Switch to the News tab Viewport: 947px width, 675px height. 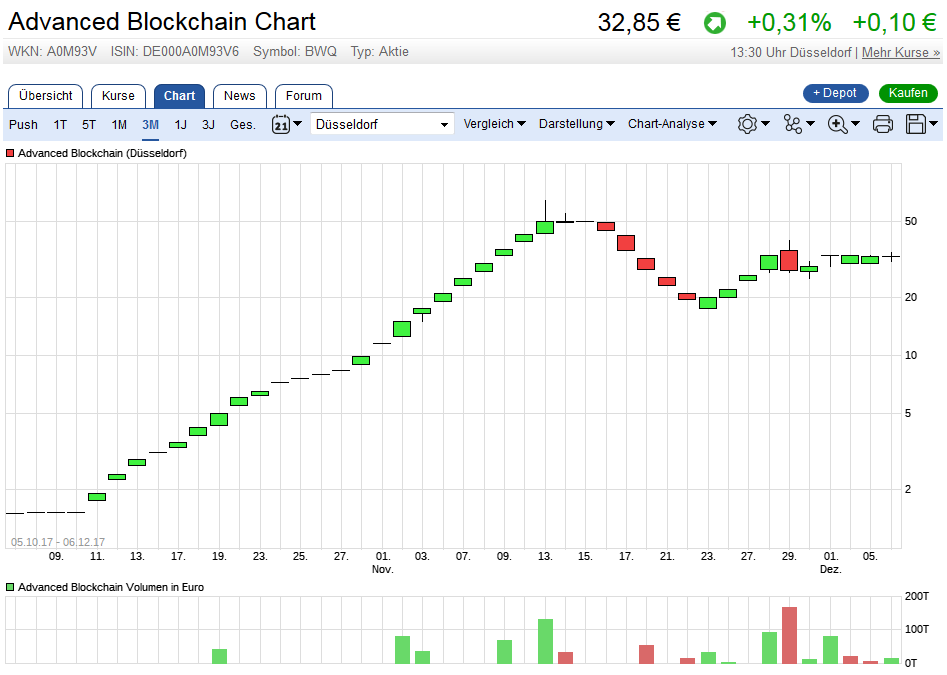(239, 96)
